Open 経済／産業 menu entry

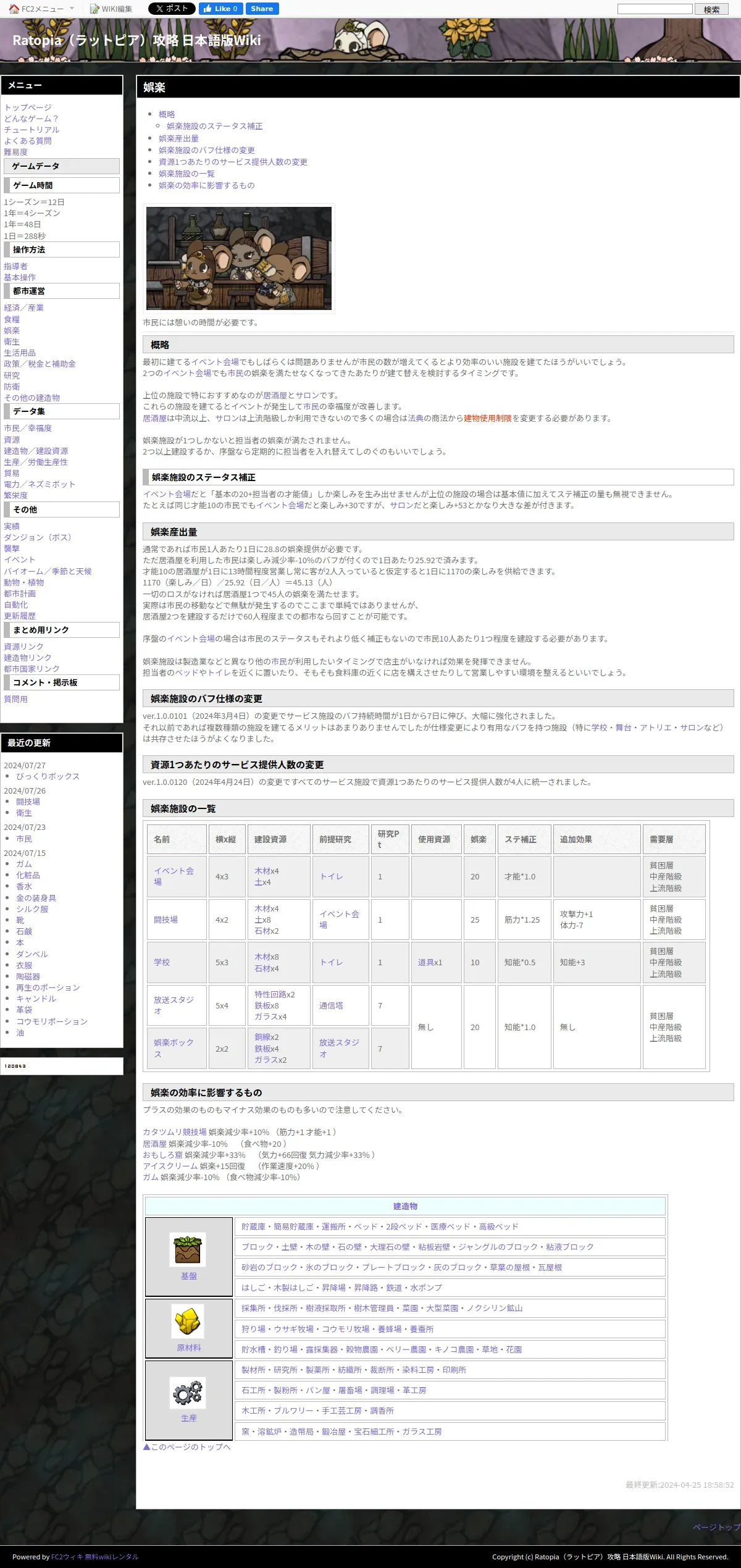(x=23, y=308)
